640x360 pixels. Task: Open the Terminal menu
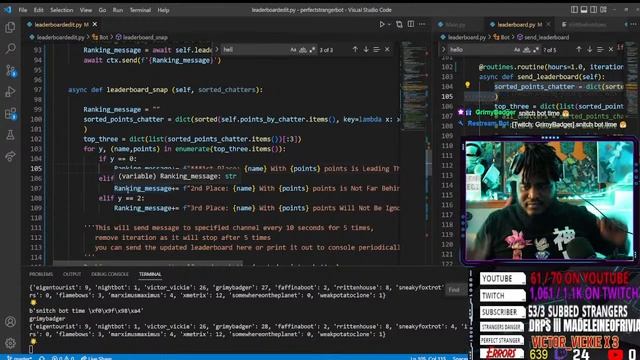[140, 10]
